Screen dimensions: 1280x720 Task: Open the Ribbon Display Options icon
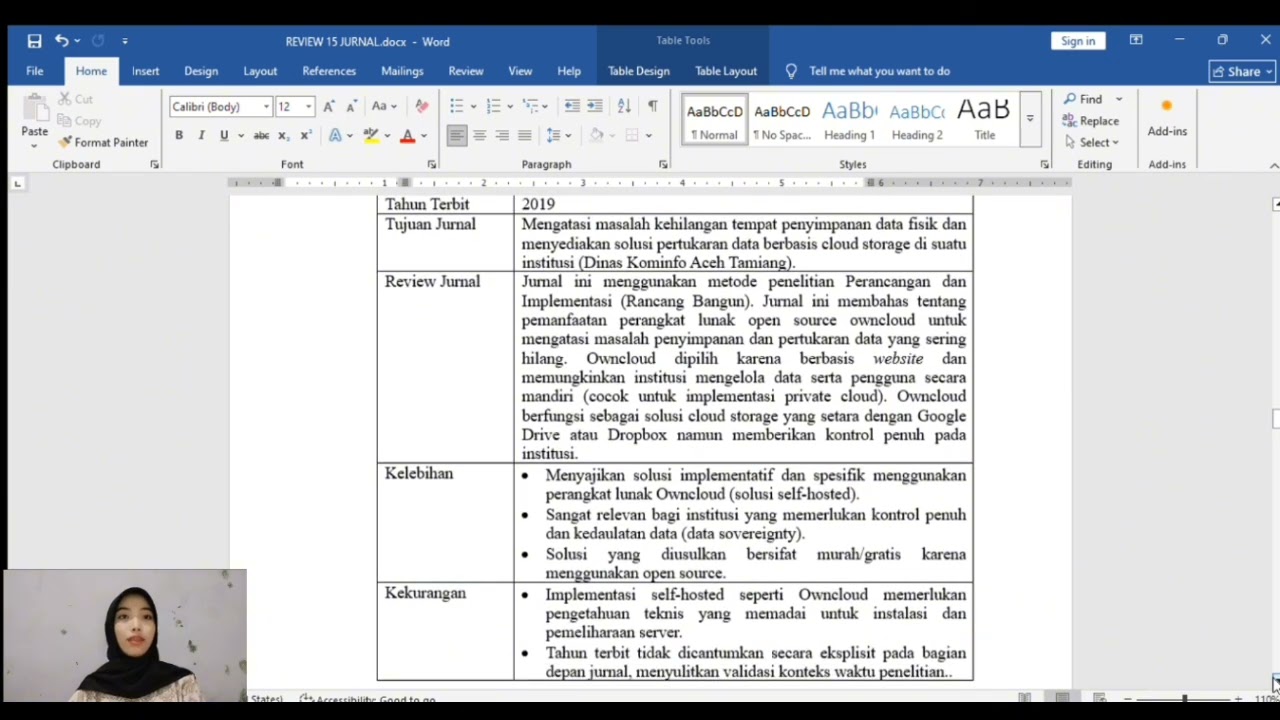coord(1136,41)
